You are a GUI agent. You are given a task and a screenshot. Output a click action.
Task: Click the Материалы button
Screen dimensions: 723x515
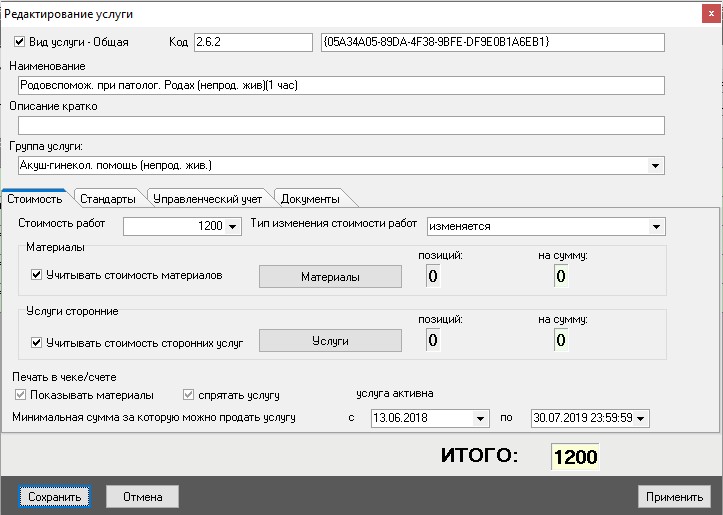click(330, 277)
